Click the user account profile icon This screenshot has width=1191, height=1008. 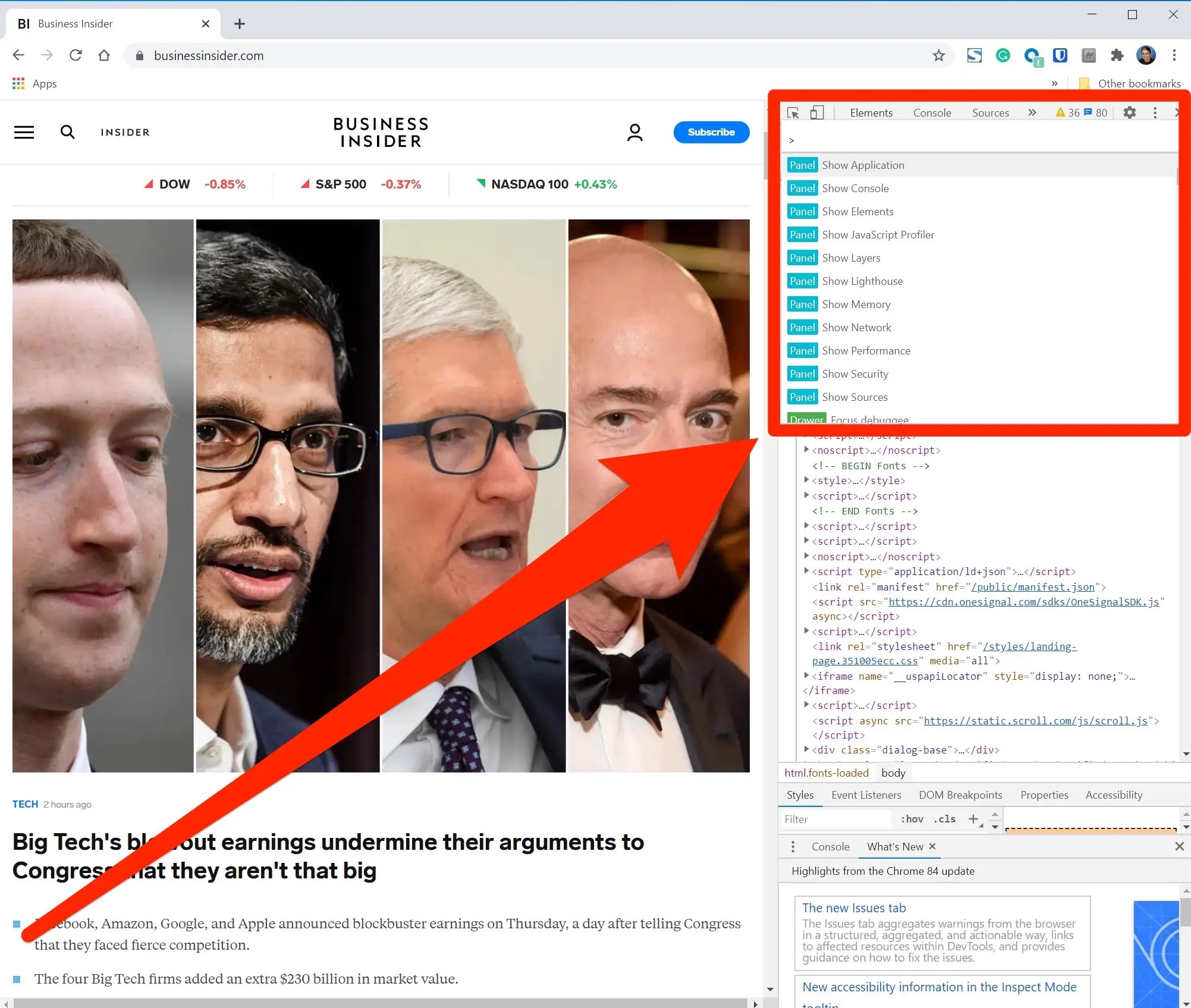point(634,132)
